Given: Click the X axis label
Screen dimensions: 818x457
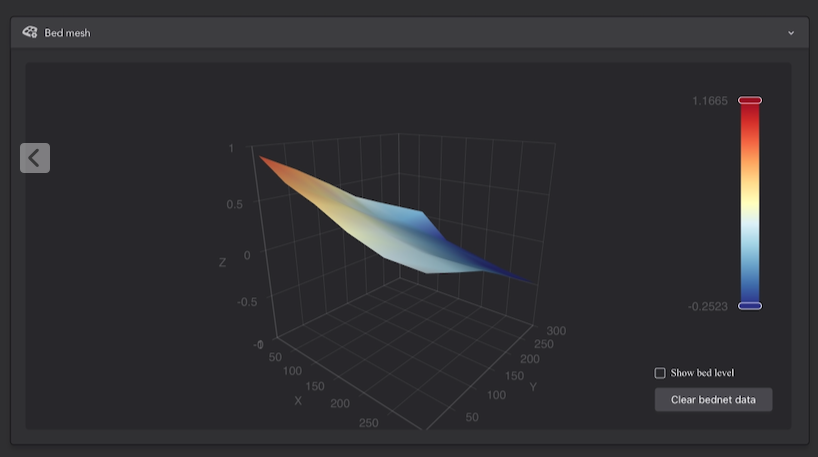Looking at the screenshot, I should click(x=298, y=400).
